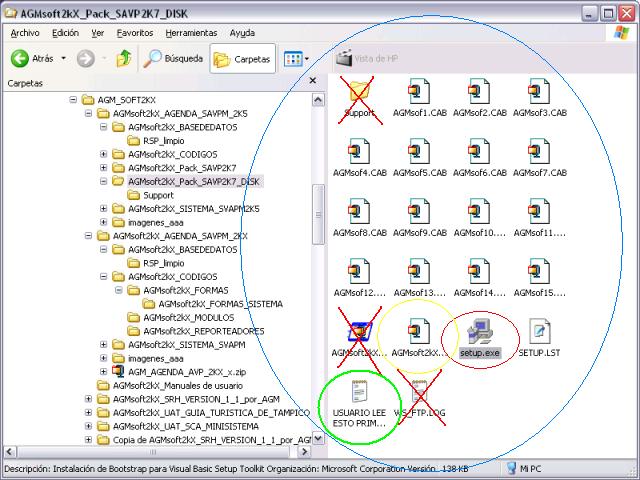Open the Ayuda menu
640x480 pixels.
click(x=242, y=33)
